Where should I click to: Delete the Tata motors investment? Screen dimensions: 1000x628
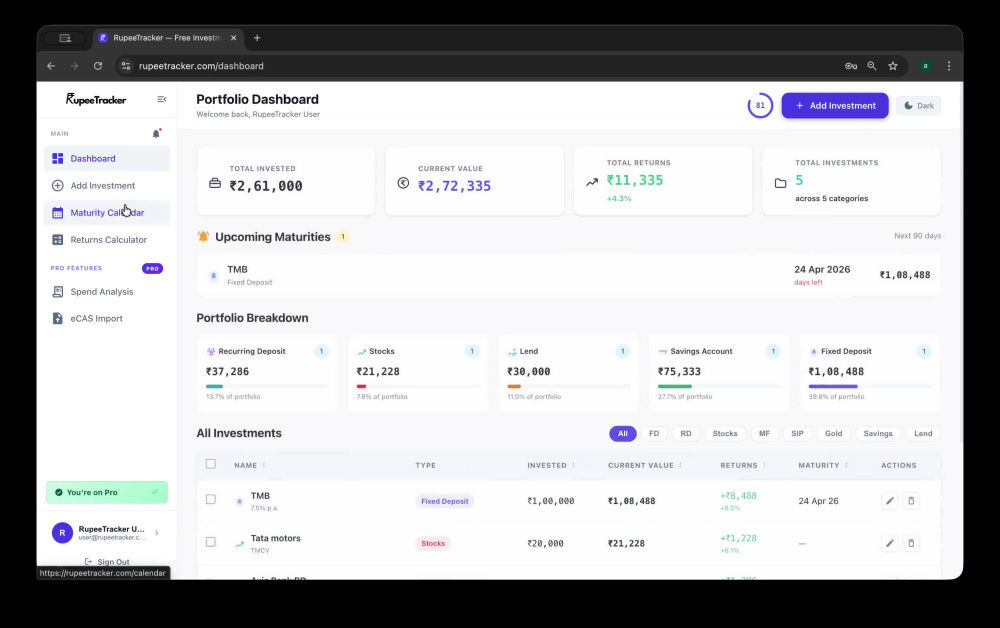[x=911, y=543]
